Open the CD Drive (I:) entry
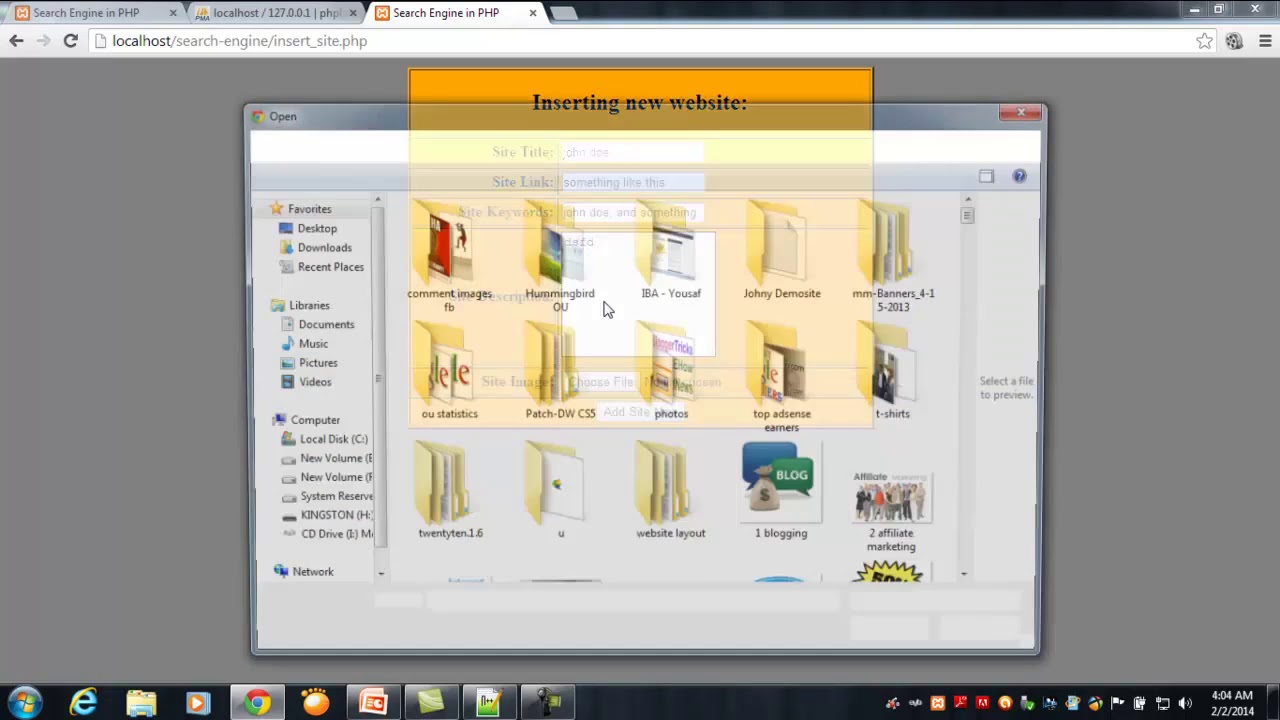Screen dimensions: 1280x720 (x=336, y=534)
